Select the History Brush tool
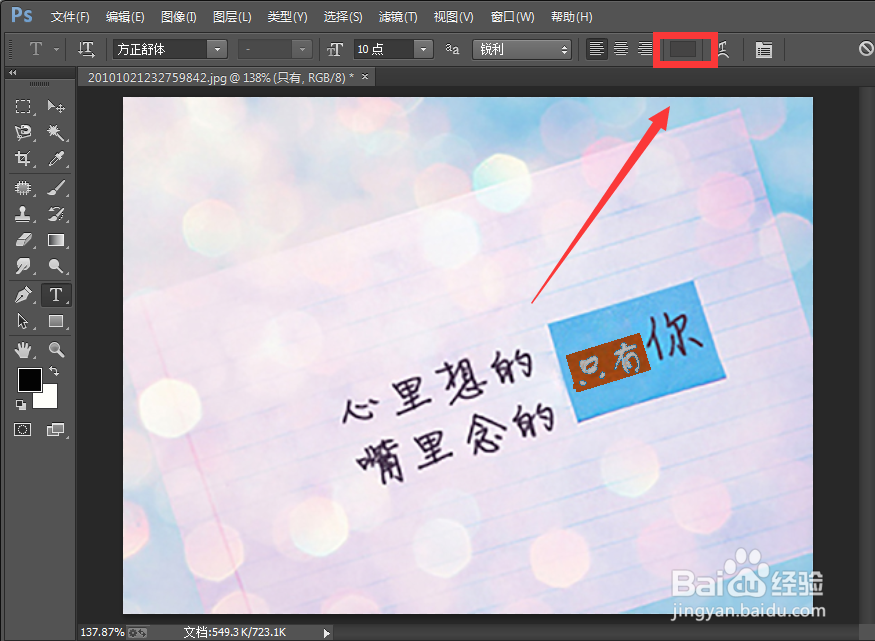Image resolution: width=875 pixels, height=641 pixels. tap(56, 214)
